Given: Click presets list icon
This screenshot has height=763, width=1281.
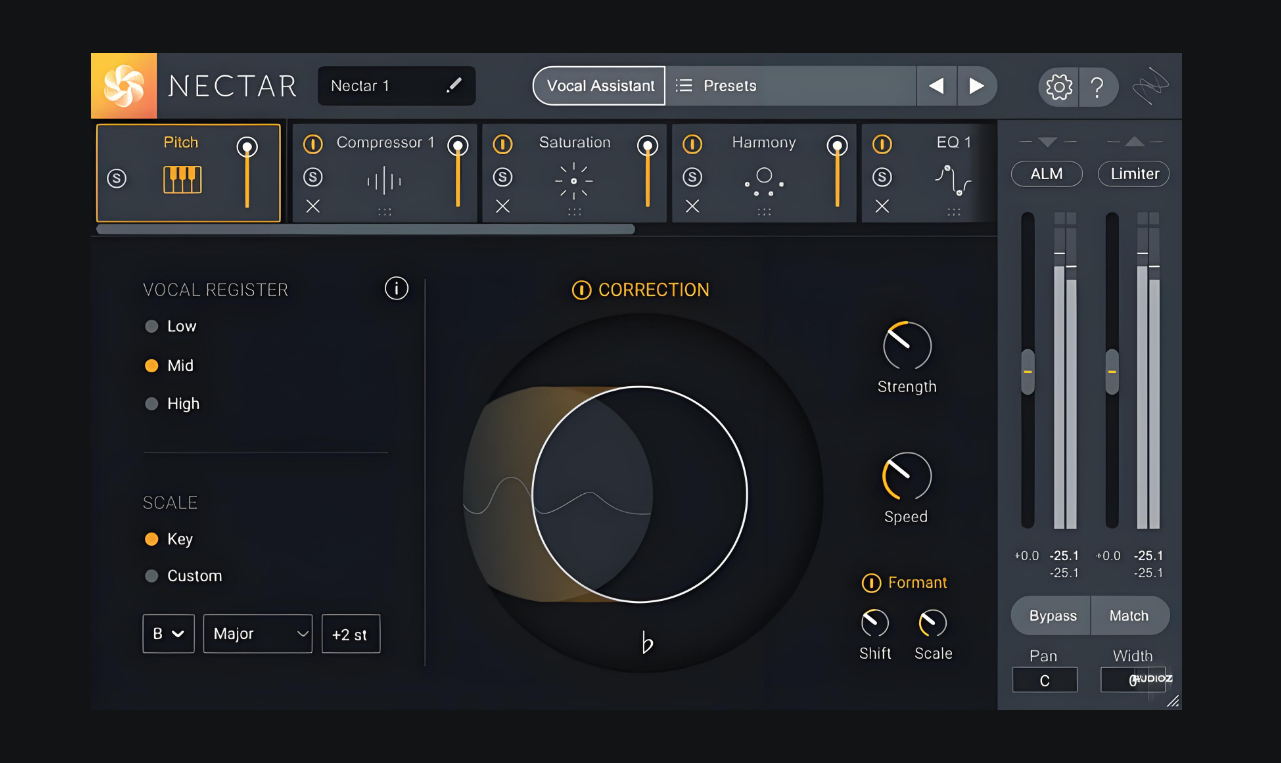Looking at the screenshot, I should (684, 86).
